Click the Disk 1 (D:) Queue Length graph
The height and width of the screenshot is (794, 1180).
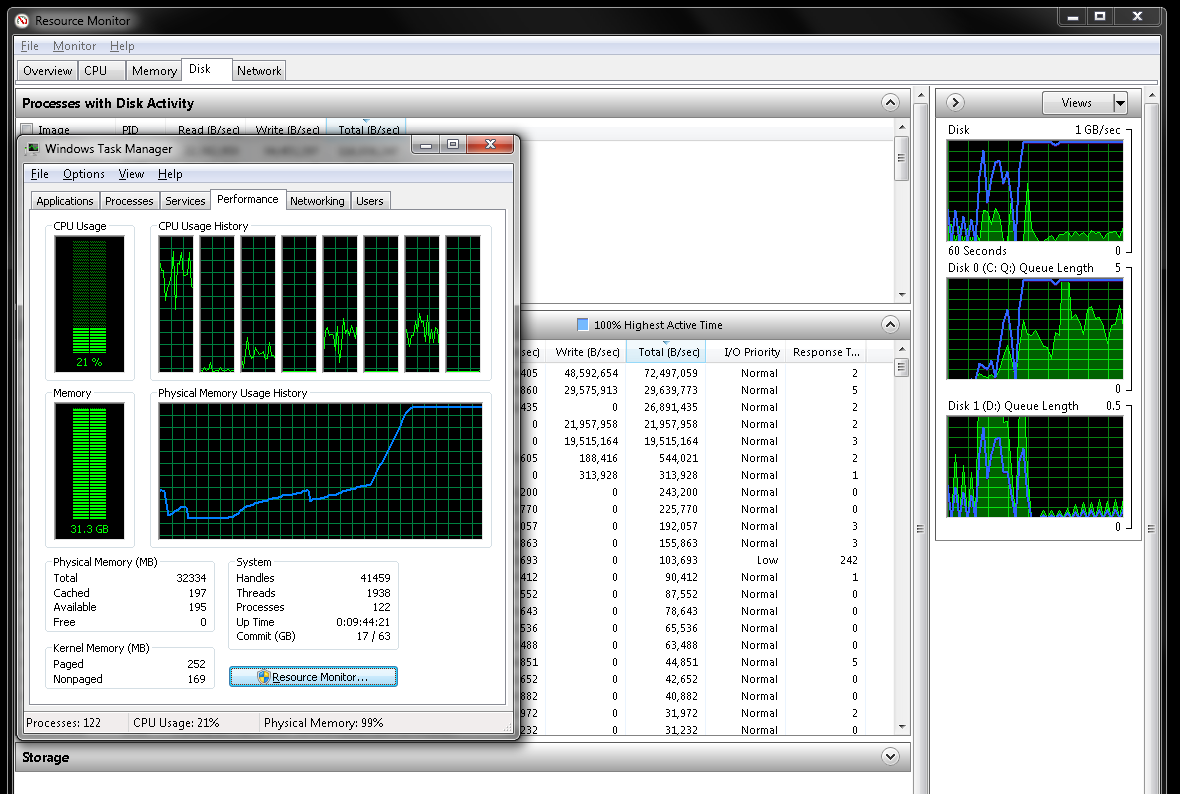tap(1035, 467)
